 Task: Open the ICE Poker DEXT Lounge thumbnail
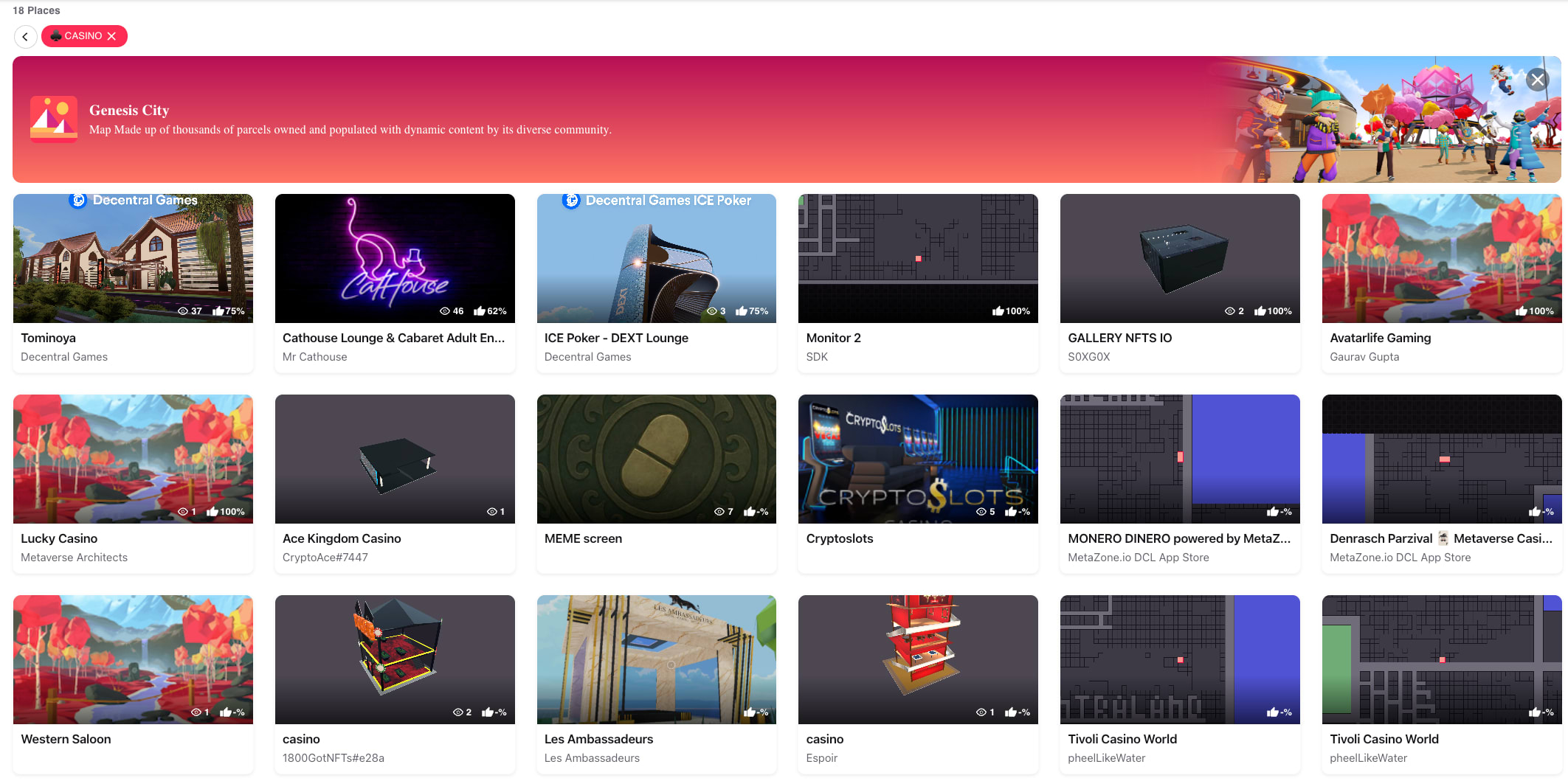657,258
